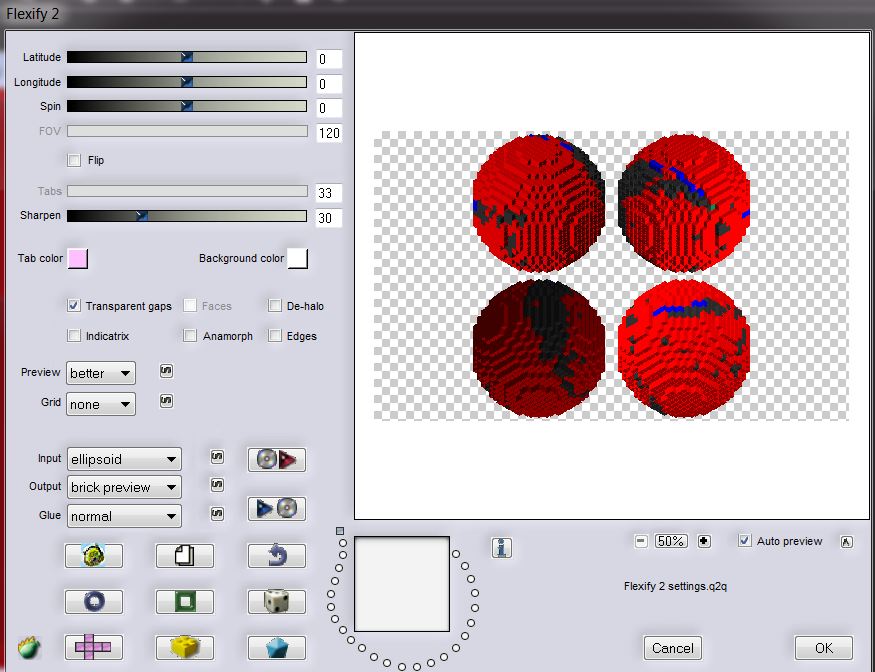Open the Preview quality dropdown showing better

101,373
